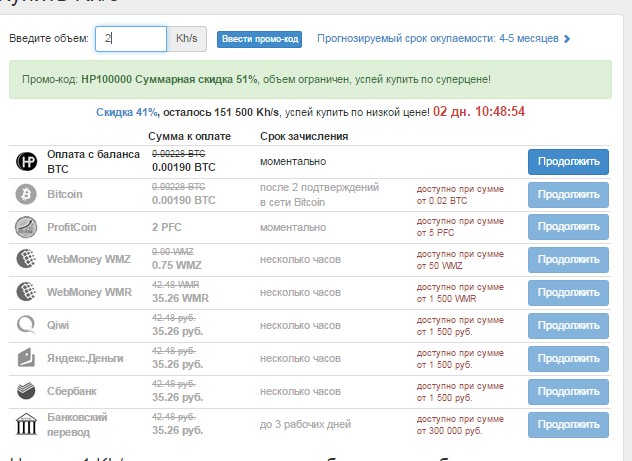Click Продолжить in the Qiwi row
The height and width of the screenshot is (461, 632).
(x=568, y=326)
